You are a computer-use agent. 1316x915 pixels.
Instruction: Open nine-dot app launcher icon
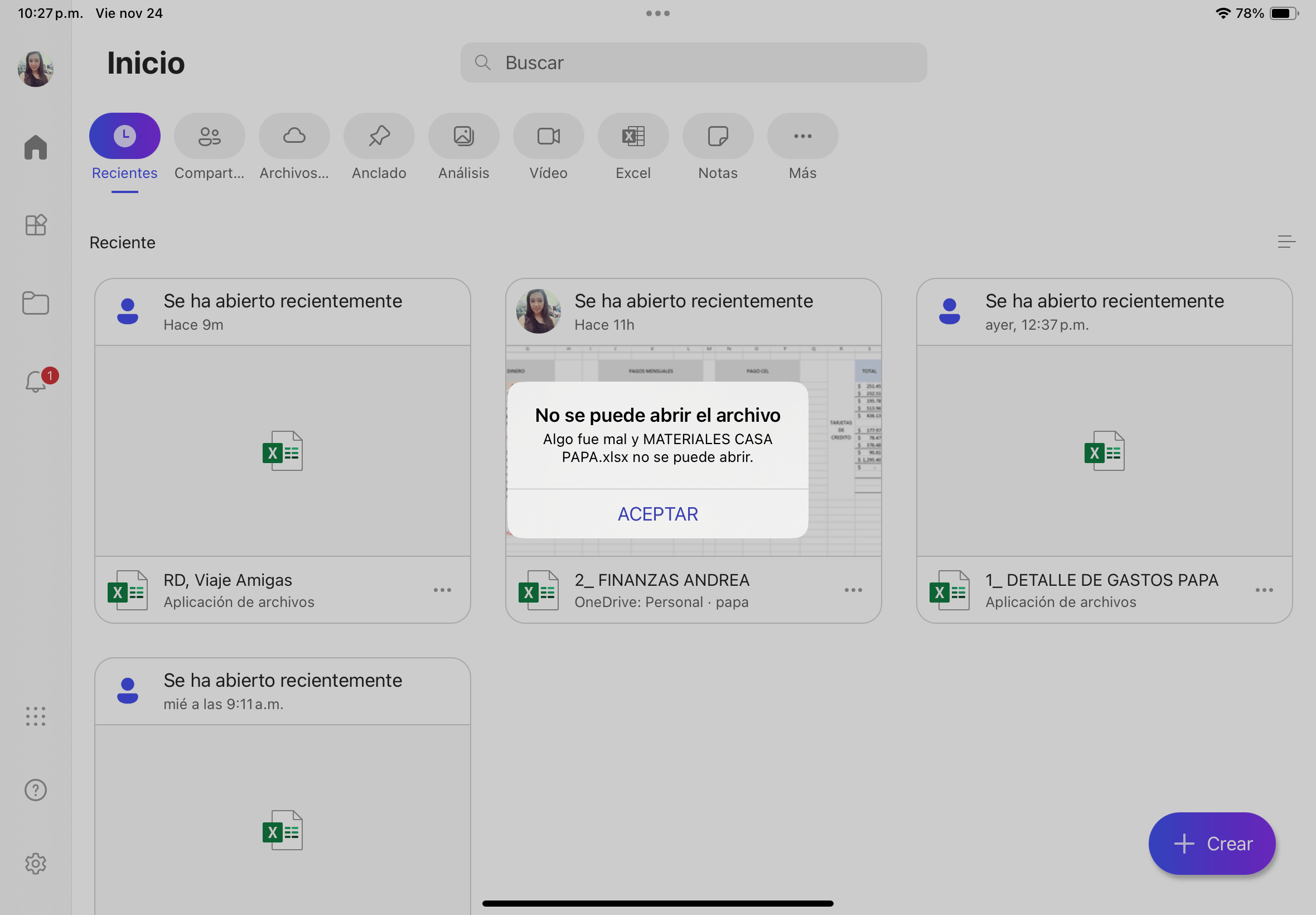(x=36, y=716)
